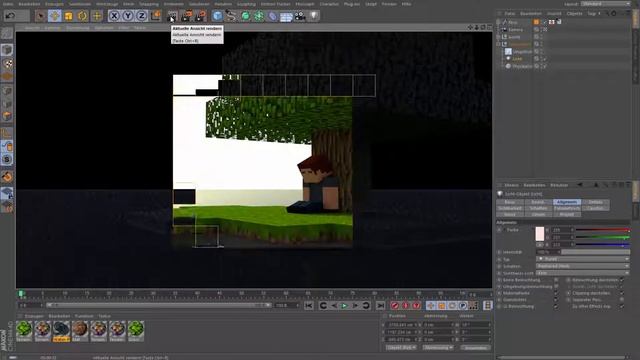Toggle the Z axis lock
The image size is (640, 360).
(141, 16)
